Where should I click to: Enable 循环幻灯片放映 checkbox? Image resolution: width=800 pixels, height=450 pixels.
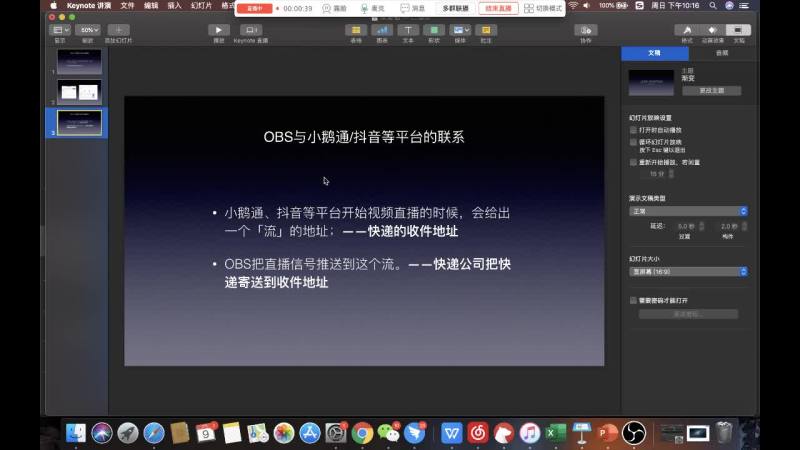coord(633,142)
